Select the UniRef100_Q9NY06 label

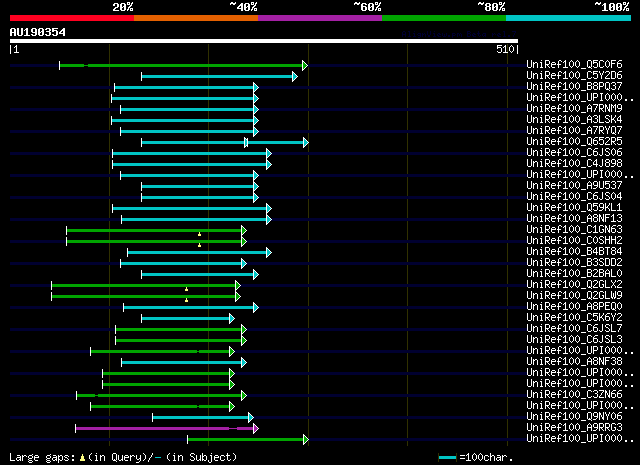click(x=574, y=417)
